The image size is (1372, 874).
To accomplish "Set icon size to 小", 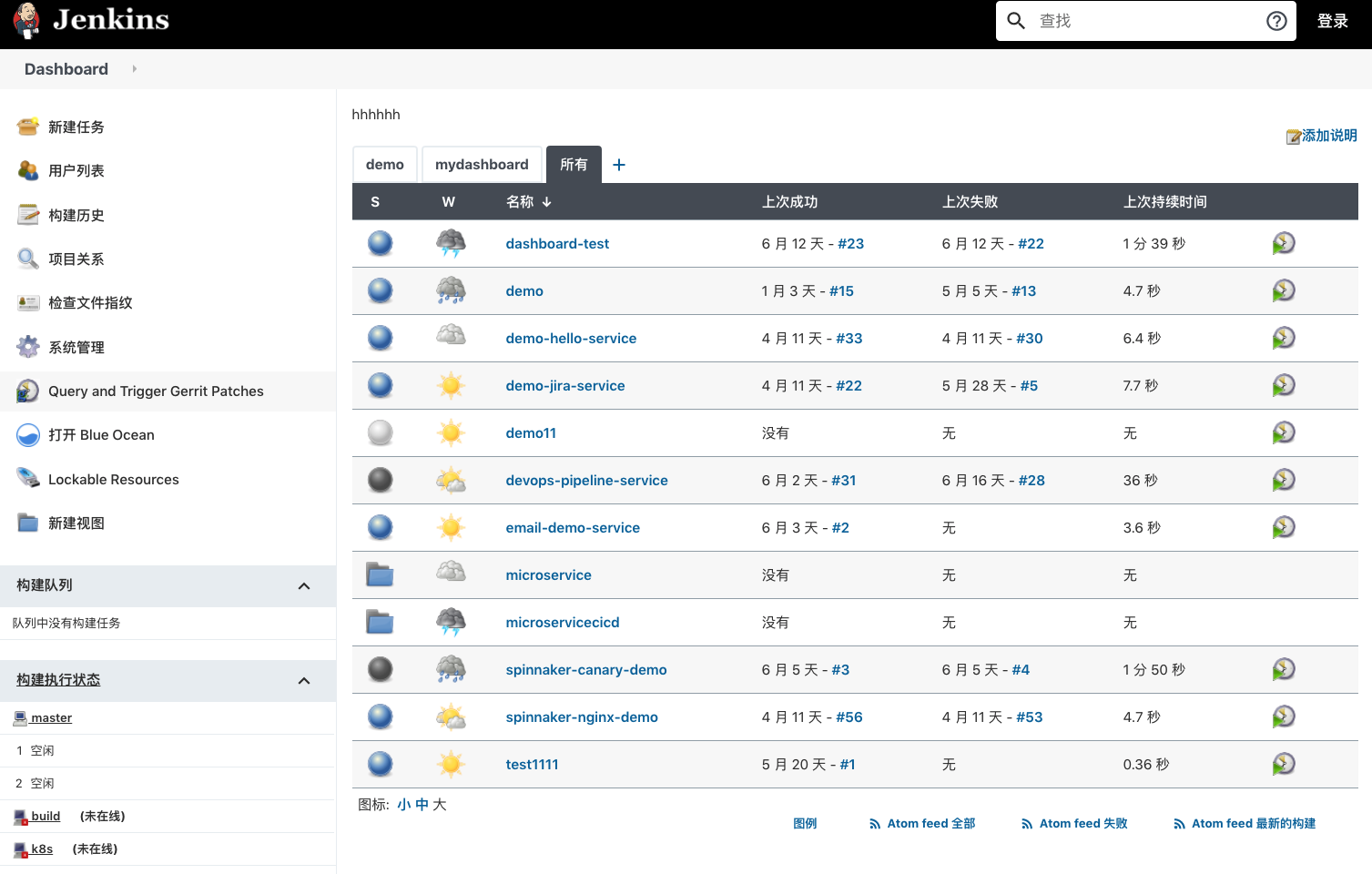I will click(x=404, y=805).
